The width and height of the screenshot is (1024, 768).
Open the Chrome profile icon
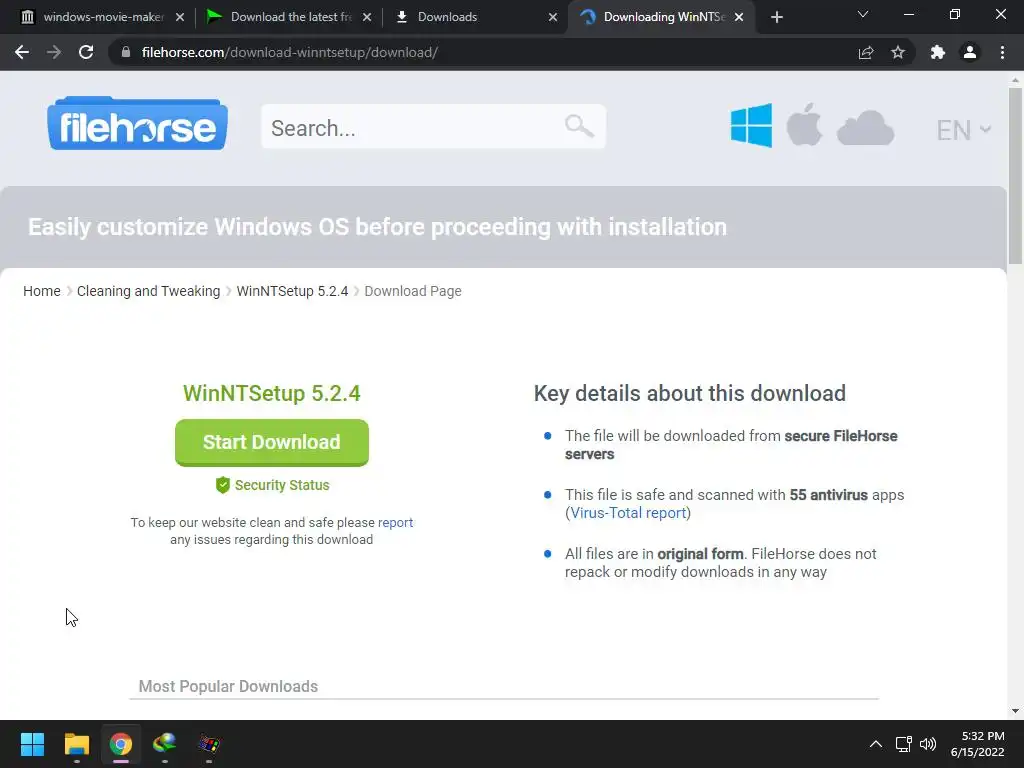pyautogui.click(x=970, y=52)
